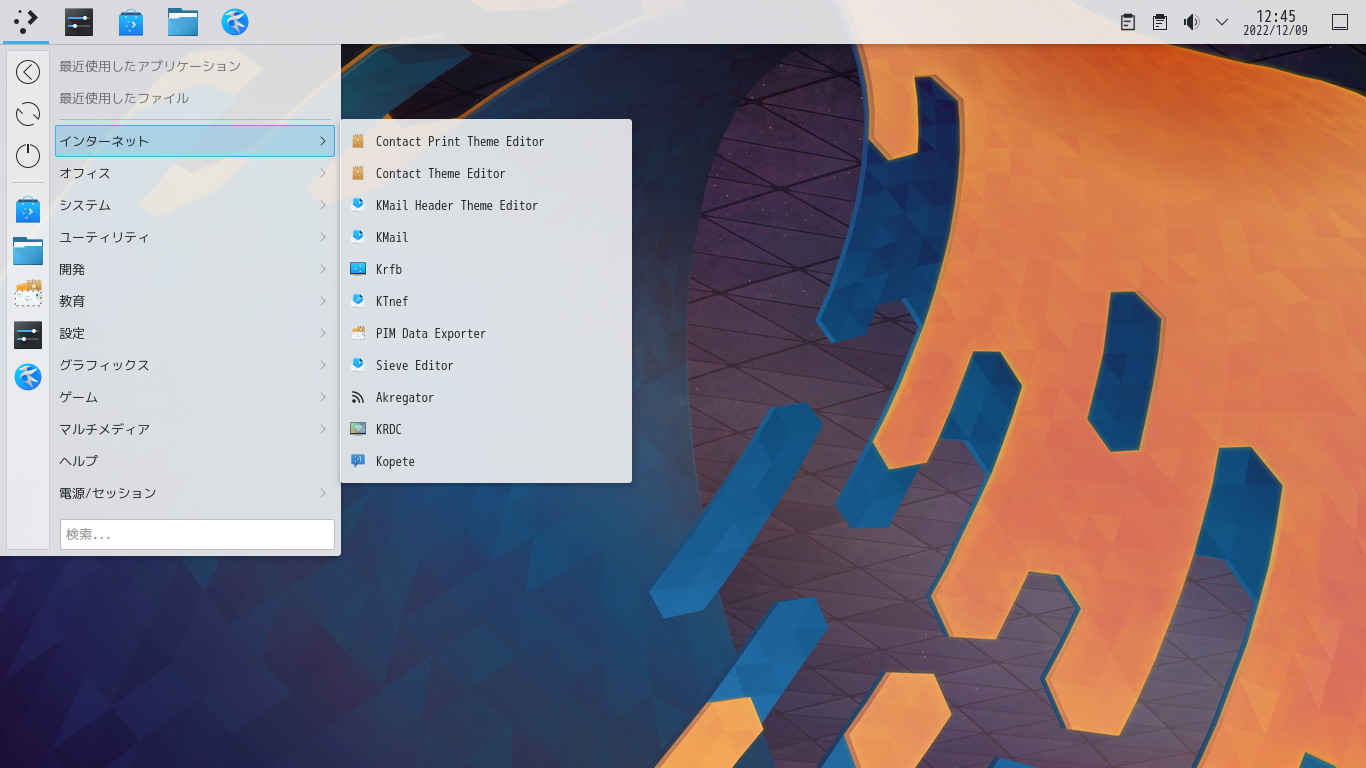Click the Krfb icon in the submenu
The height and width of the screenshot is (768, 1366).
358,269
